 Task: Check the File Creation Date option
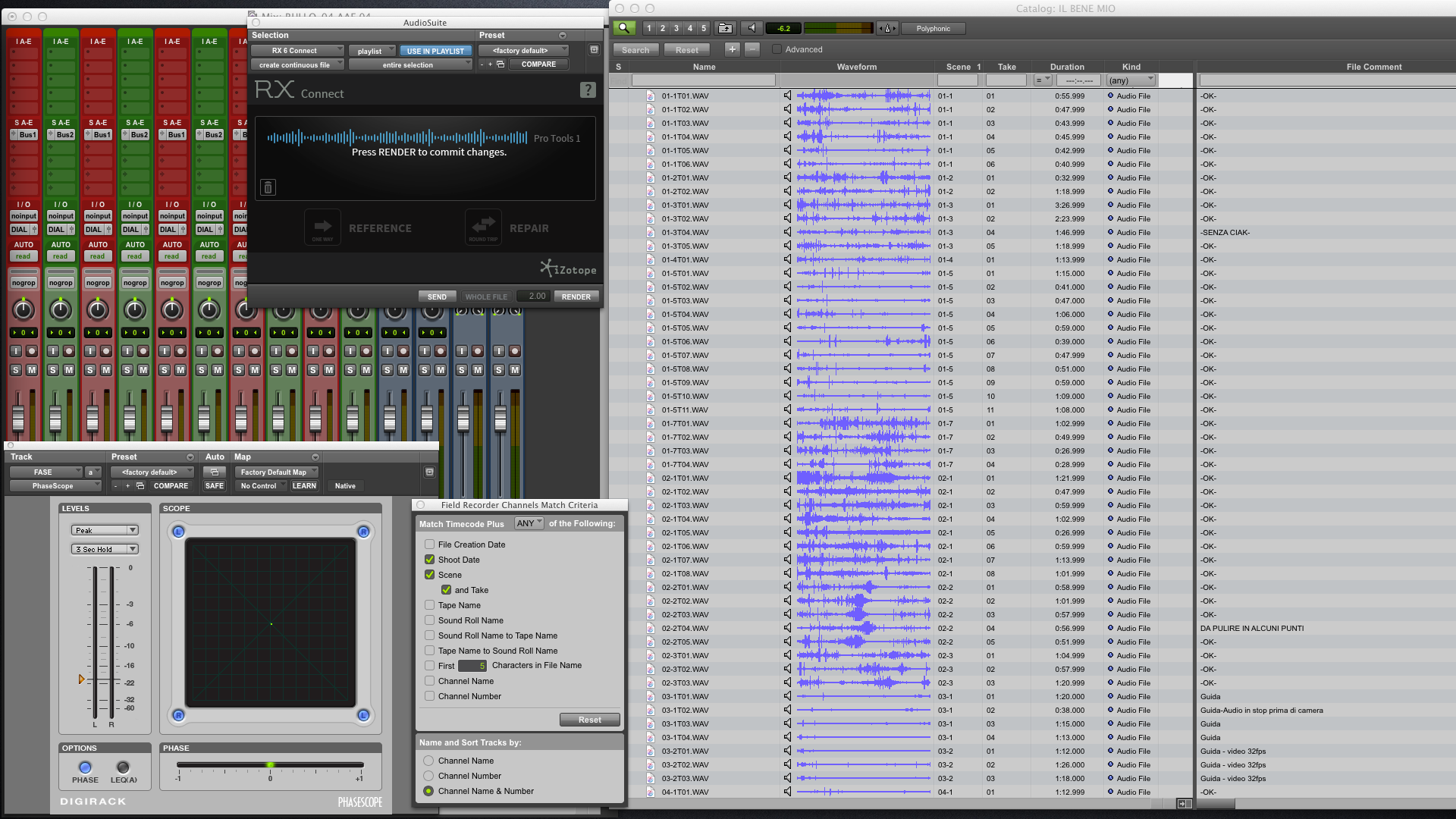(x=430, y=544)
